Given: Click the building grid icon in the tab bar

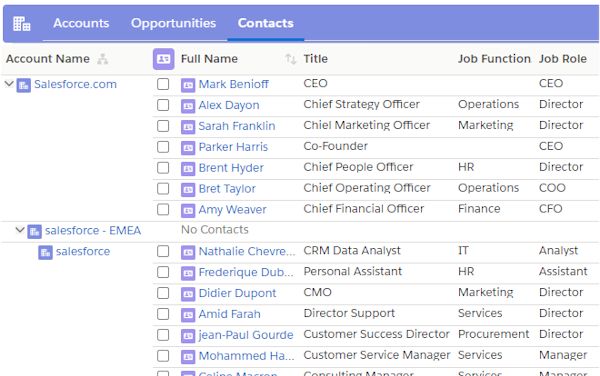Looking at the screenshot, I should tap(21, 23).
